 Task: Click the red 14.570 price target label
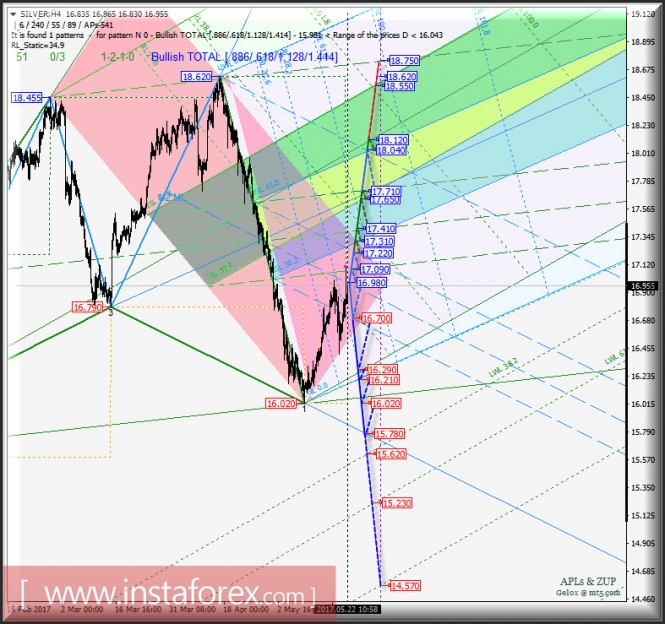click(404, 585)
